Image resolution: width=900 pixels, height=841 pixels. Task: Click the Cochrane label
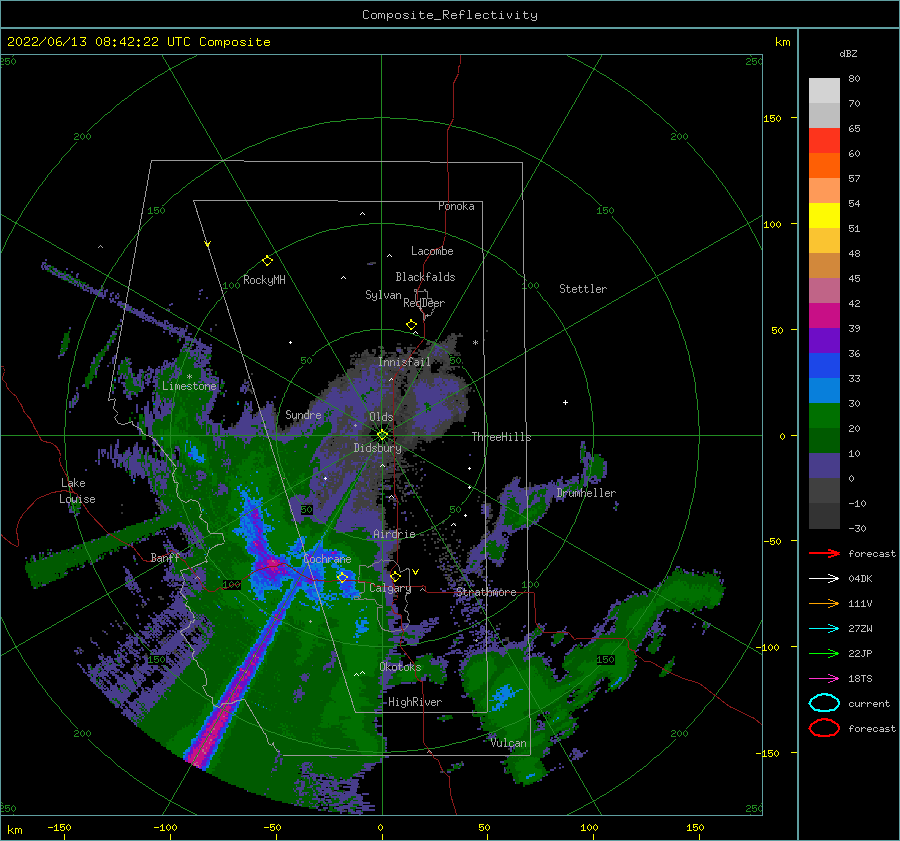(x=327, y=559)
